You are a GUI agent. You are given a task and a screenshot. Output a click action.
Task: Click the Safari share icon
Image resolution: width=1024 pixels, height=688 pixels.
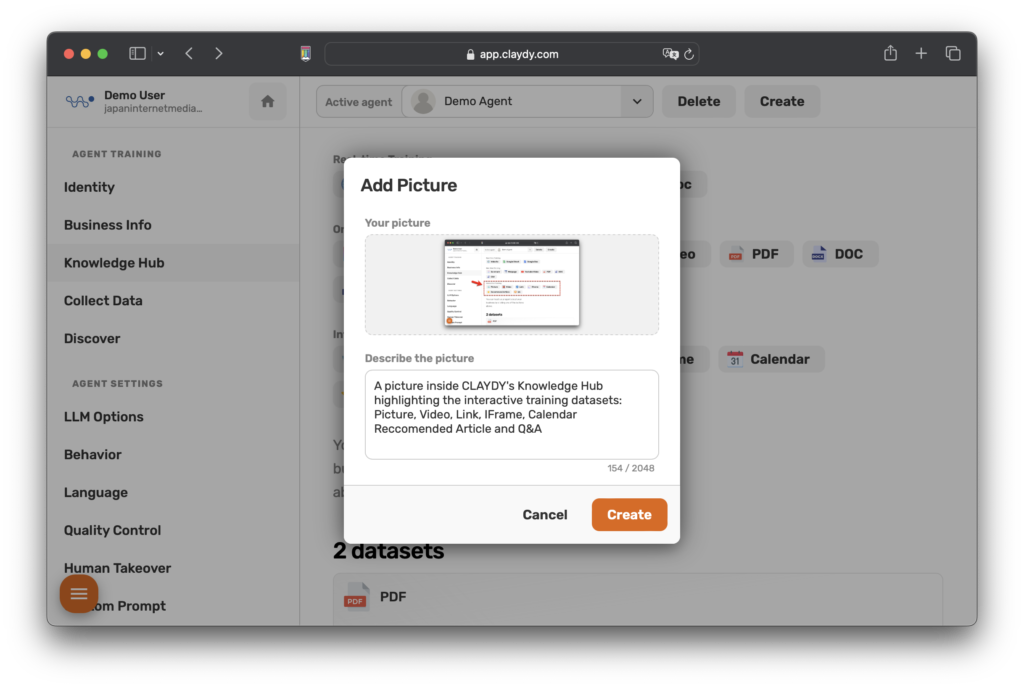coord(890,54)
